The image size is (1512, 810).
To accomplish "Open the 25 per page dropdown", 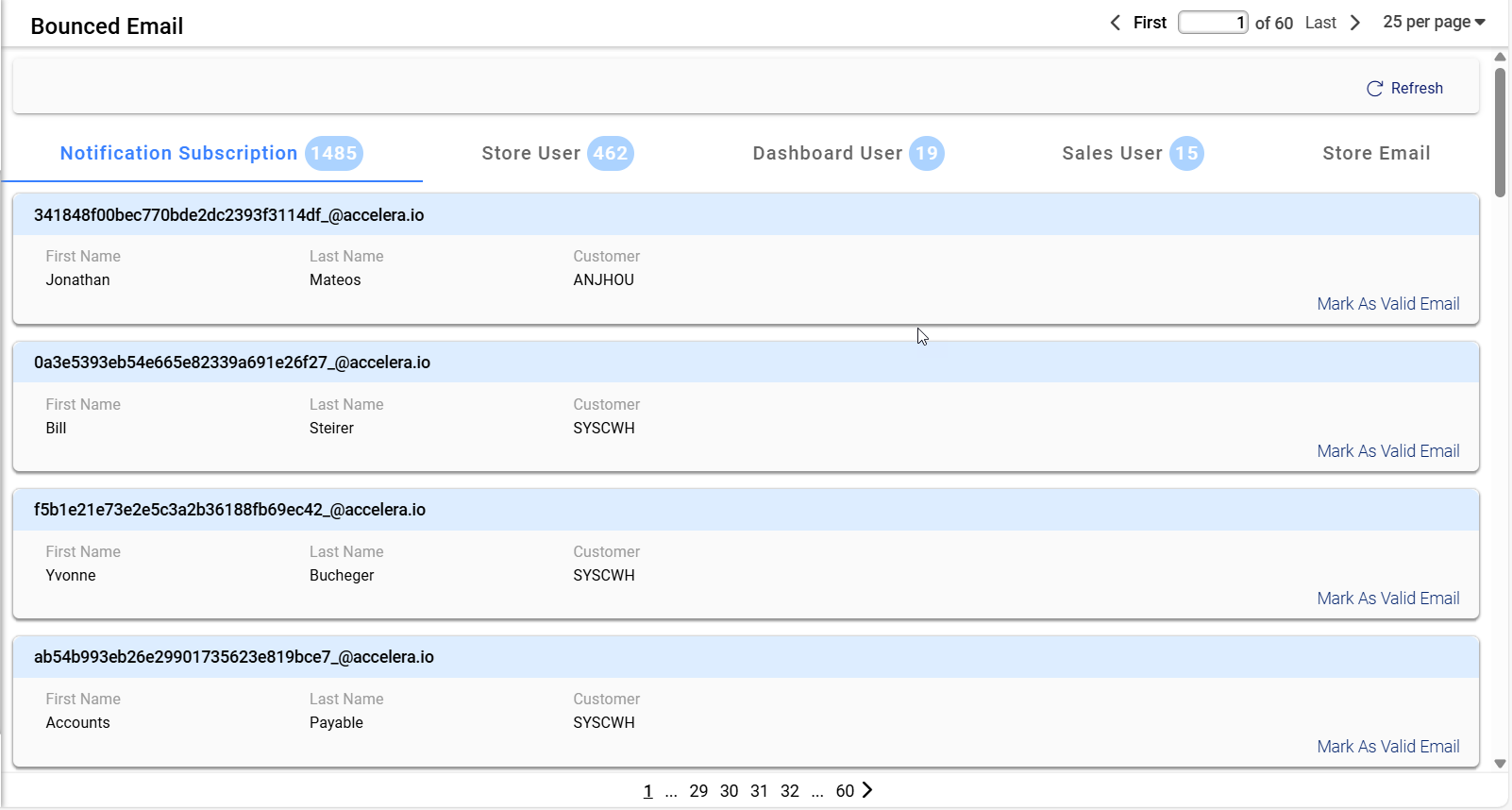I will [1433, 22].
